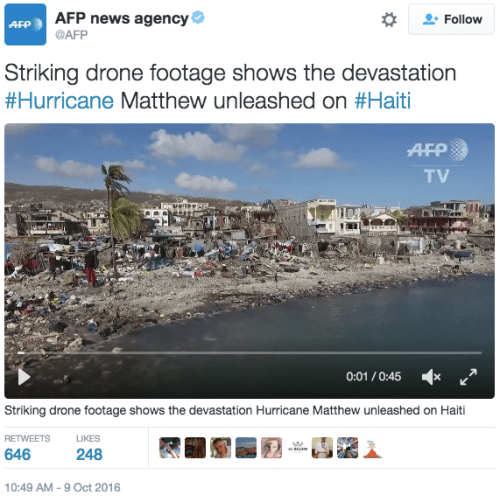This screenshot has height=502, width=500.
Task: Open the volcano avatar of last liker
Action: [373, 448]
